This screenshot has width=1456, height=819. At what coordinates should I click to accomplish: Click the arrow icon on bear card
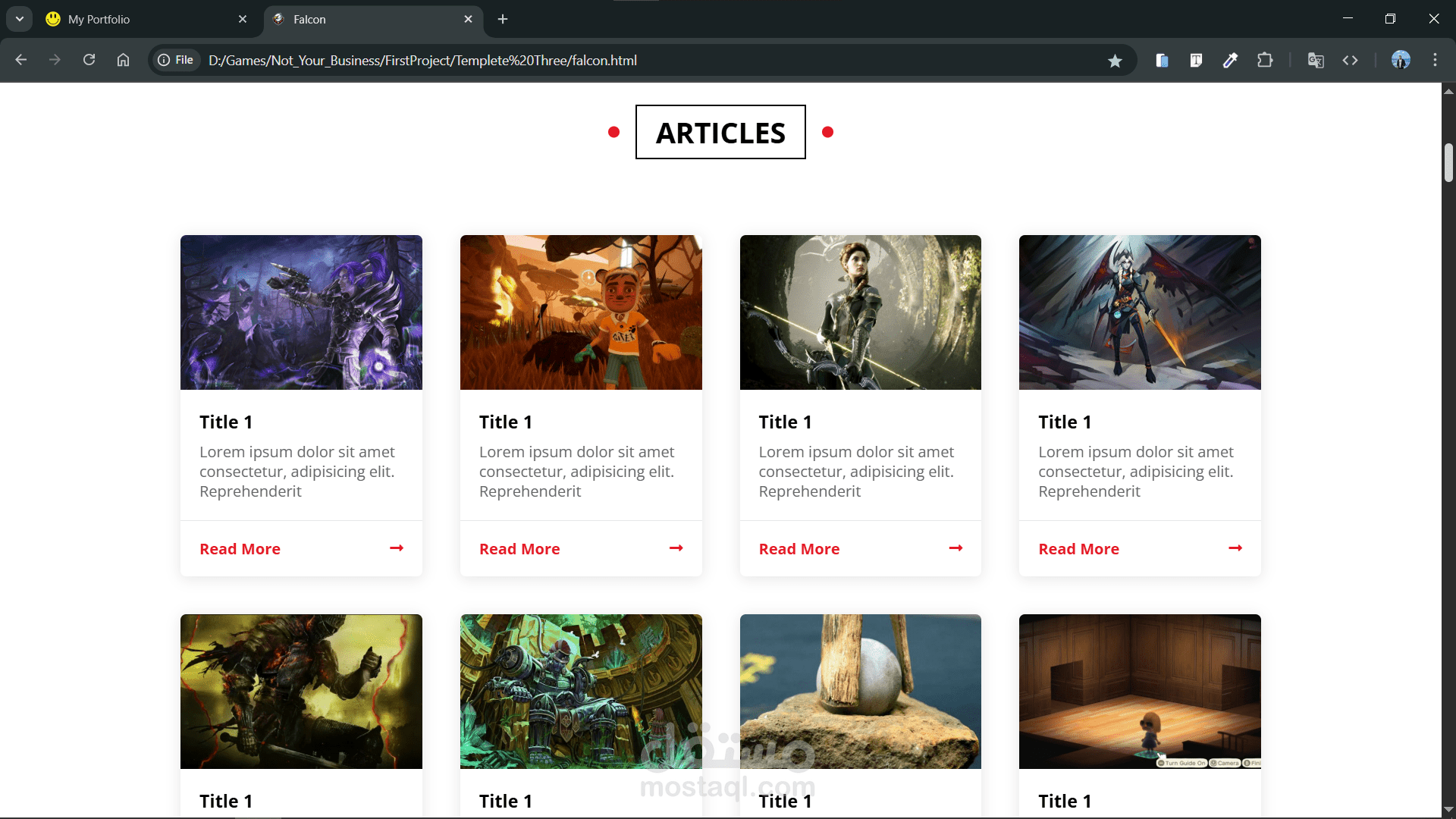tap(676, 548)
